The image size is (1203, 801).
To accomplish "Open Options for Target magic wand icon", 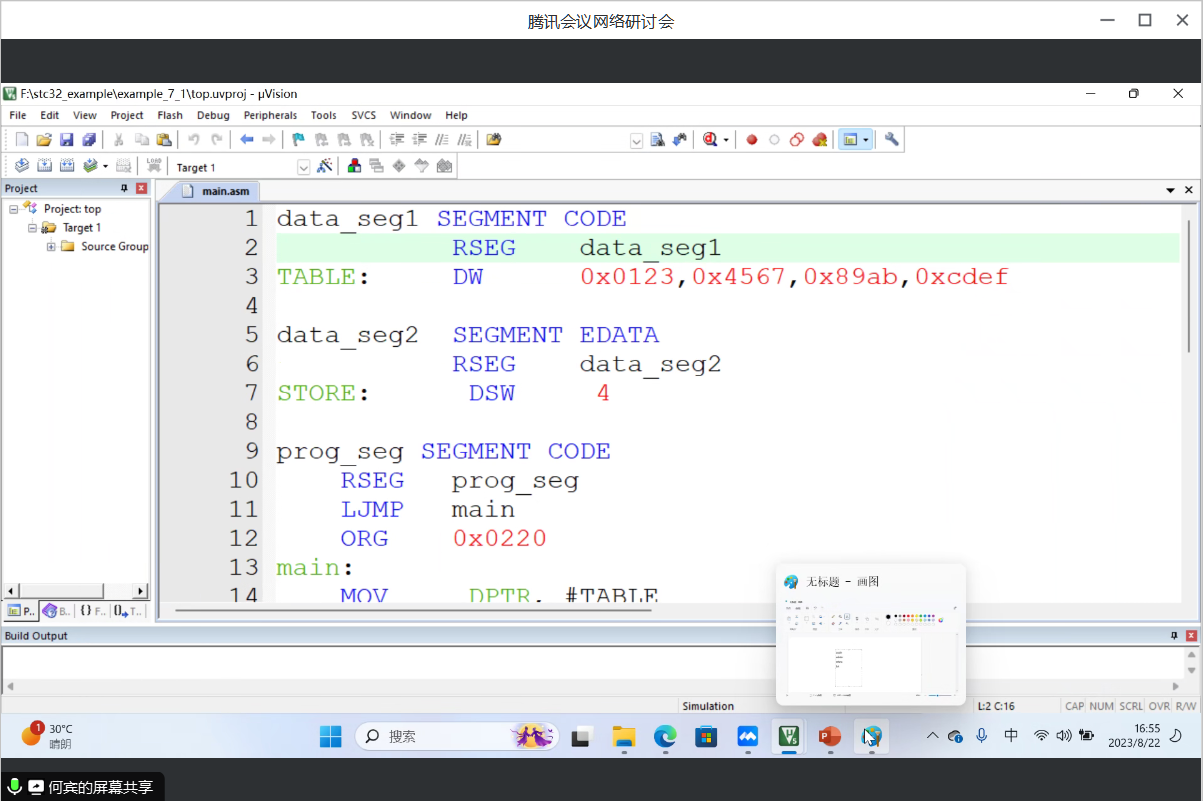I will (x=324, y=166).
